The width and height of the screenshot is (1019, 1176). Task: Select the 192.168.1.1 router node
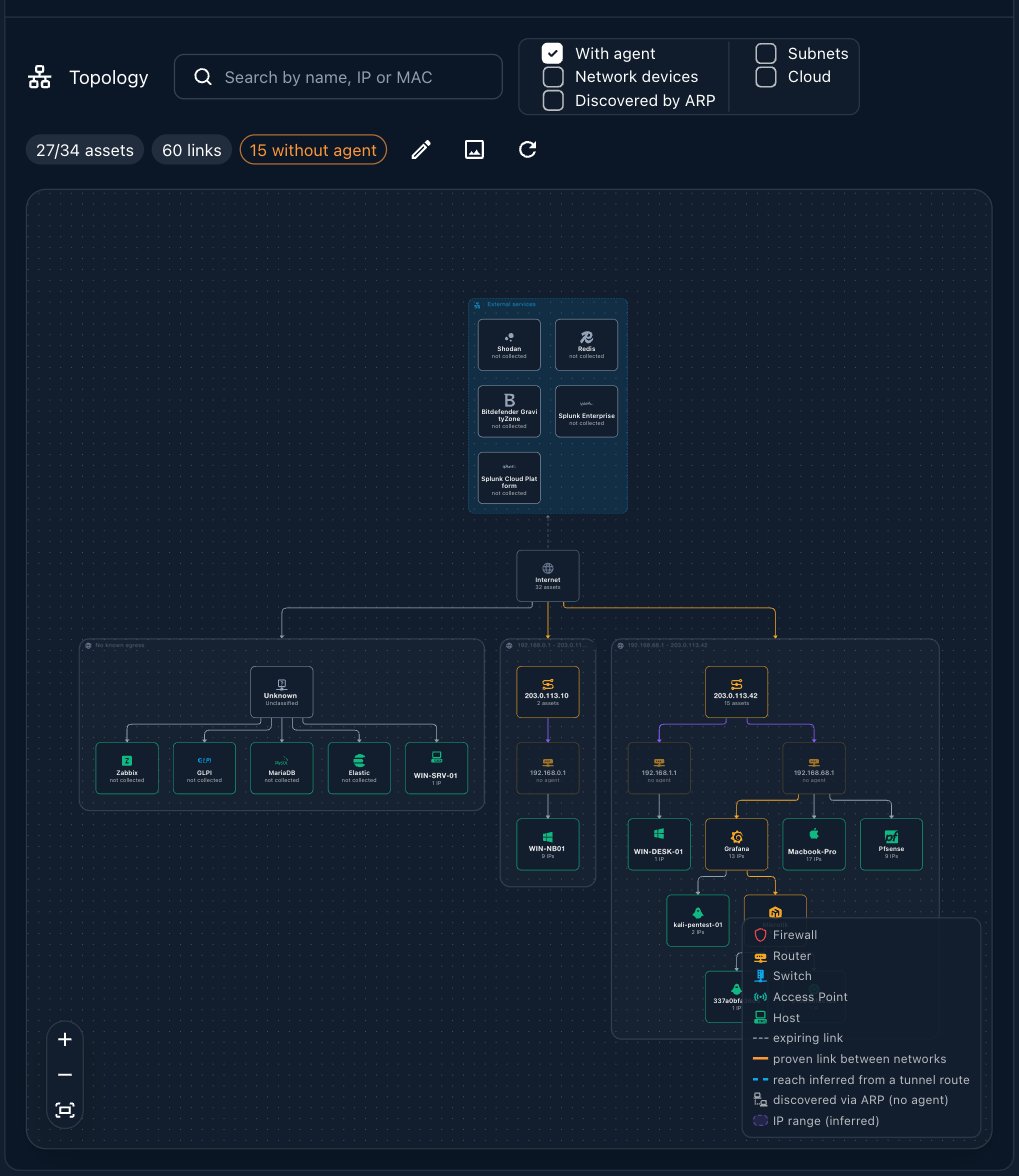(659, 769)
